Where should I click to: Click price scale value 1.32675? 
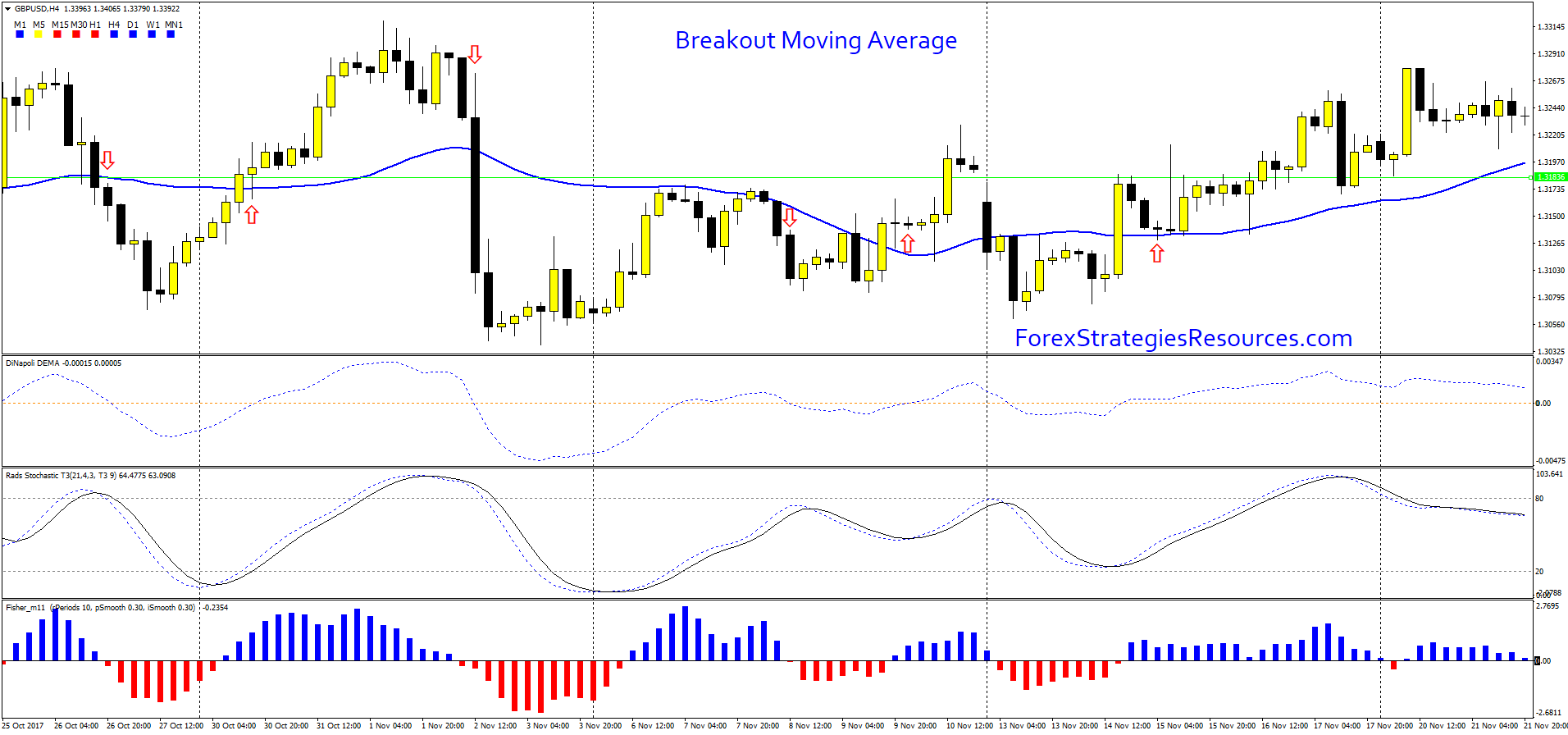pyautogui.click(x=1551, y=81)
